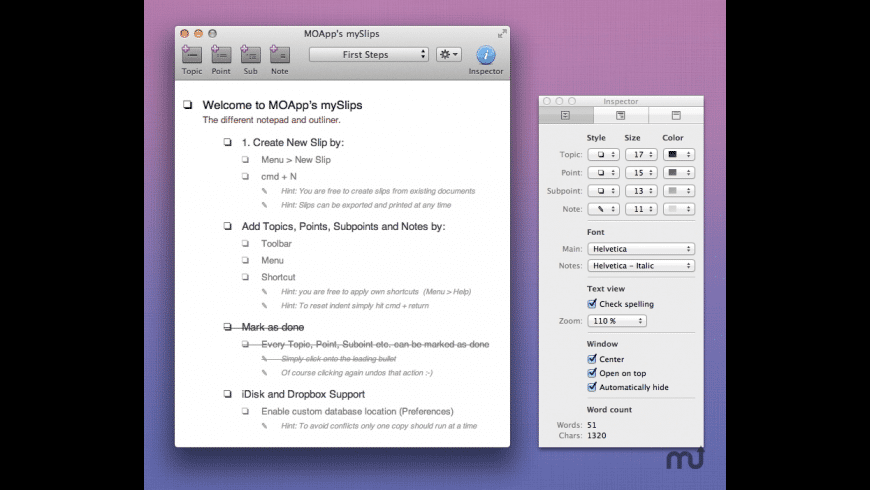Image resolution: width=870 pixels, height=490 pixels.
Task: Open Note style dropdown
Action: pos(604,209)
